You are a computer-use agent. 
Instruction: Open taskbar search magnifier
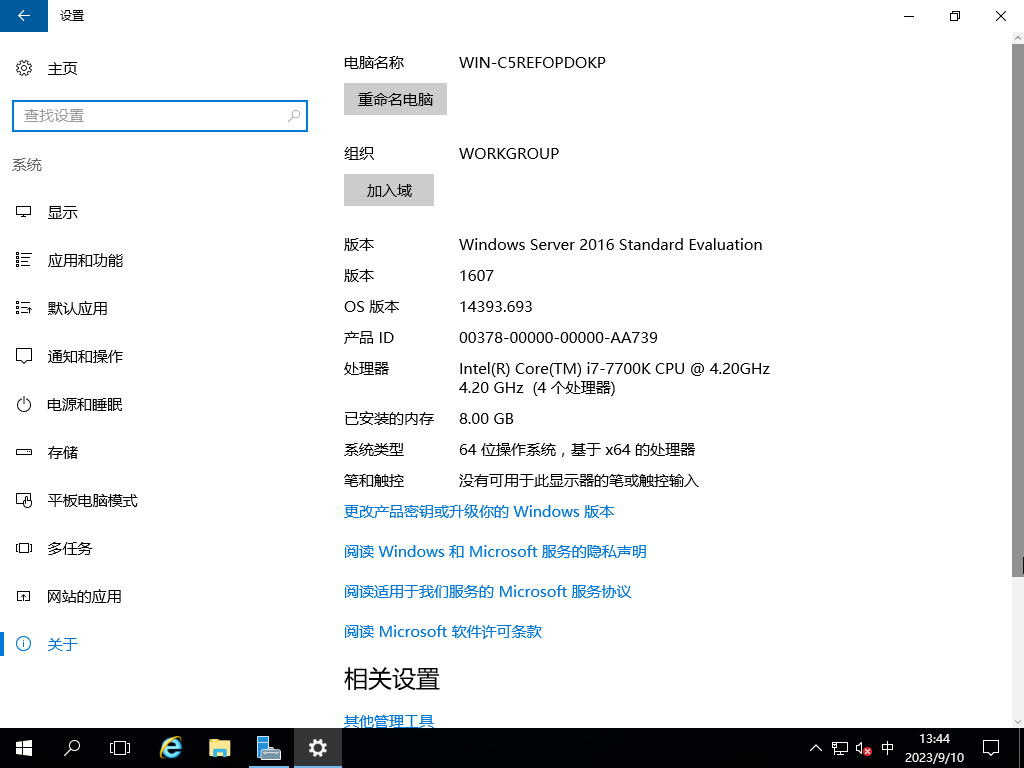[x=72, y=748]
